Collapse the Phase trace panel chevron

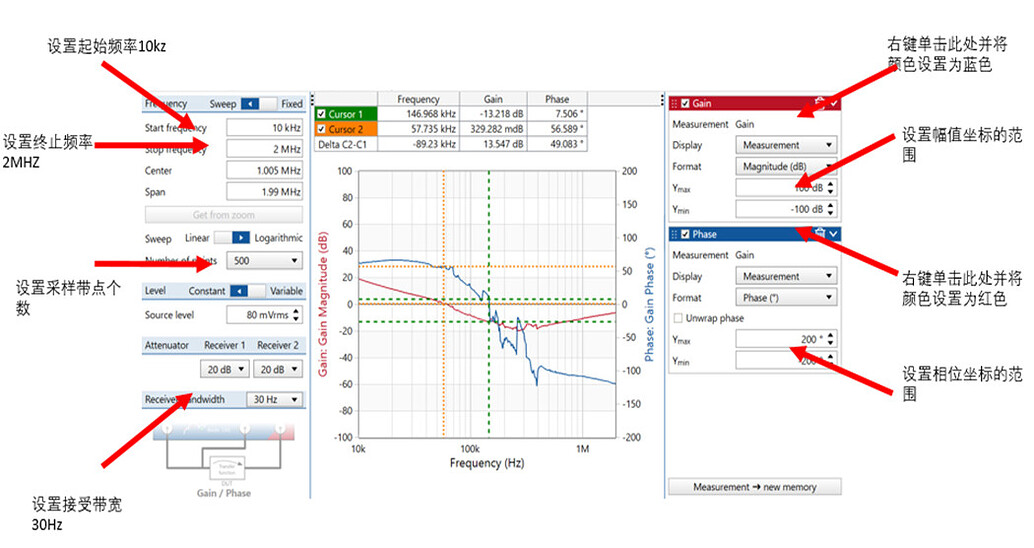pos(834,234)
